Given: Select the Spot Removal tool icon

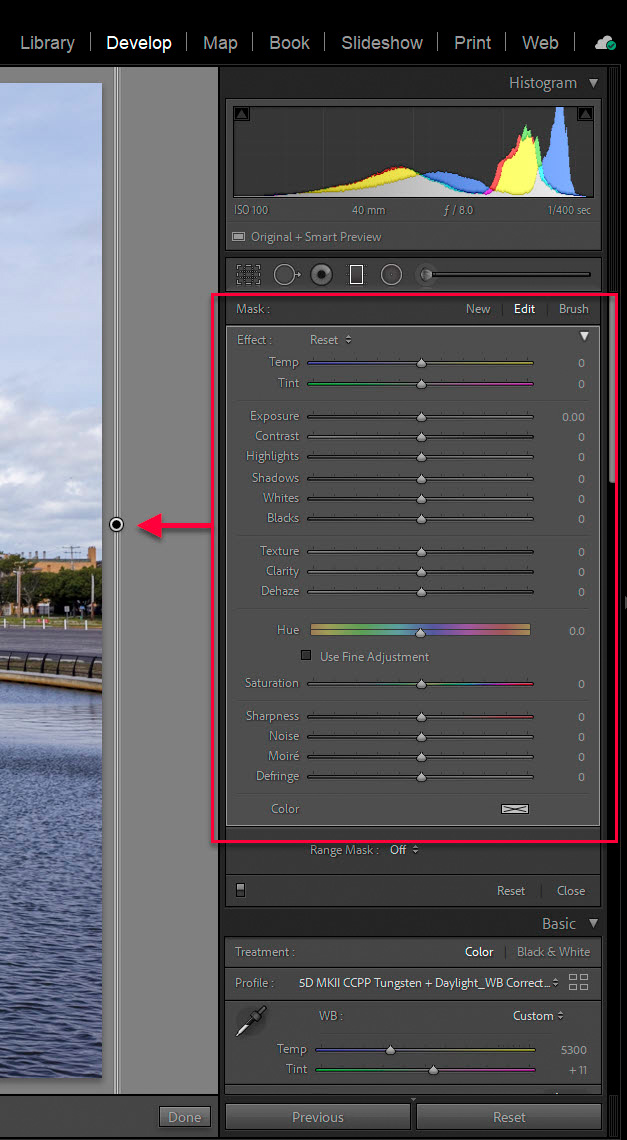Looking at the screenshot, I should (287, 275).
